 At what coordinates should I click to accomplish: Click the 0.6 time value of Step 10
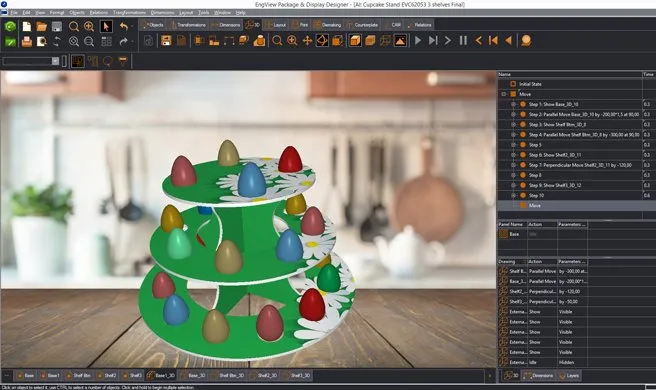point(647,195)
